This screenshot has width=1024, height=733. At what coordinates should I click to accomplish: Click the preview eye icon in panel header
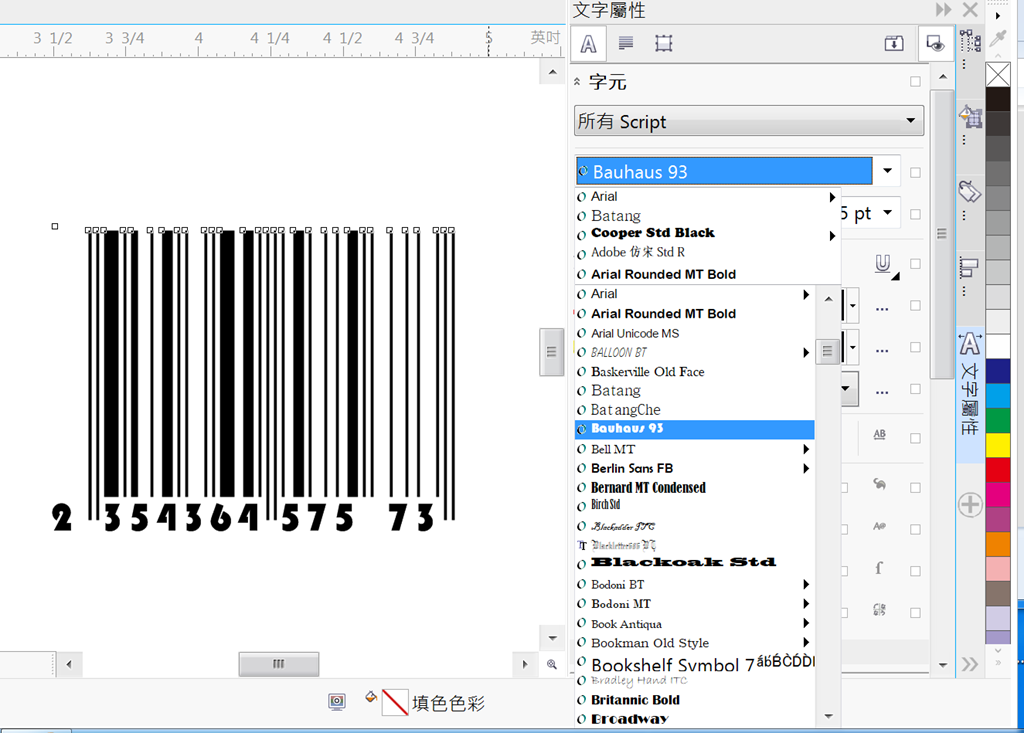(x=935, y=44)
